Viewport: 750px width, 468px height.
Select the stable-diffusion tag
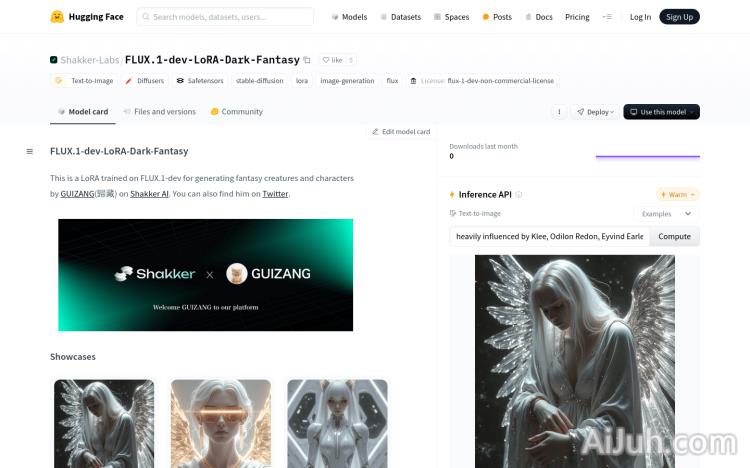point(260,81)
